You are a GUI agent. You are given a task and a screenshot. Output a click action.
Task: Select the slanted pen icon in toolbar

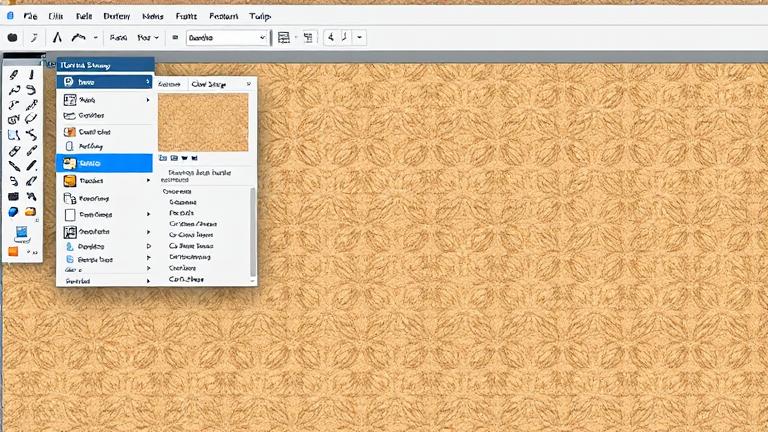[x=34, y=37]
